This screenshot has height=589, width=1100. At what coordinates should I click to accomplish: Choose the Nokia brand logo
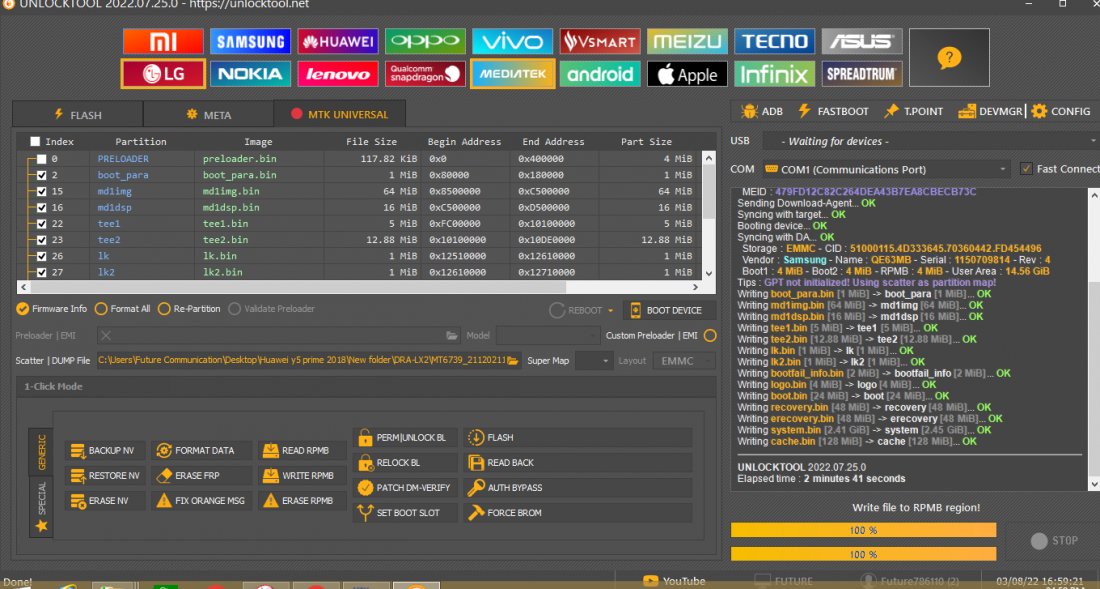pos(250,74)
